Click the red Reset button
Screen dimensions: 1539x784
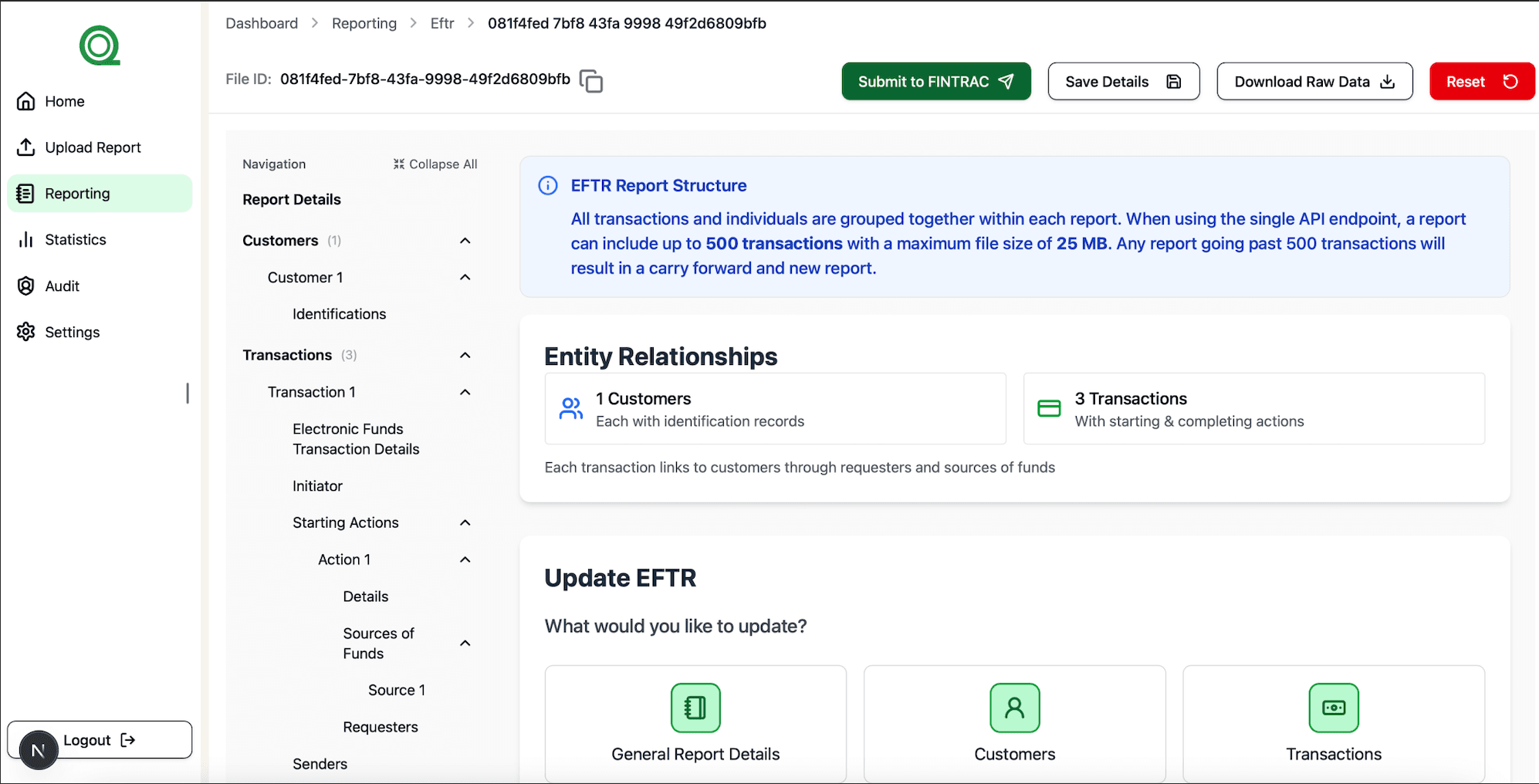(1481, 81)
